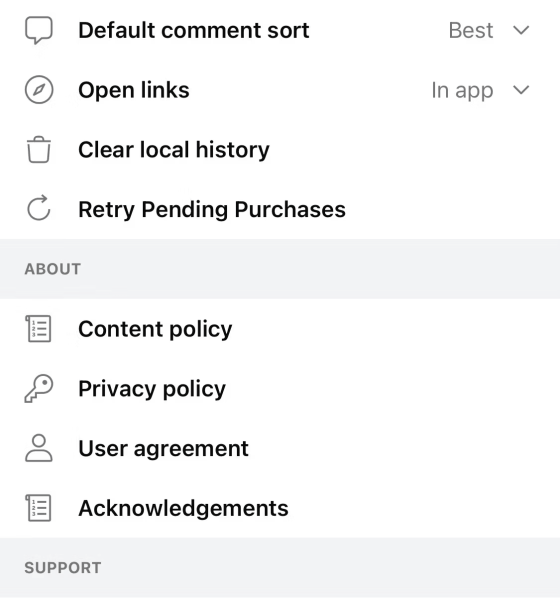Tap Clear local history
The image size is (560, 600).
tap(280, 150)
